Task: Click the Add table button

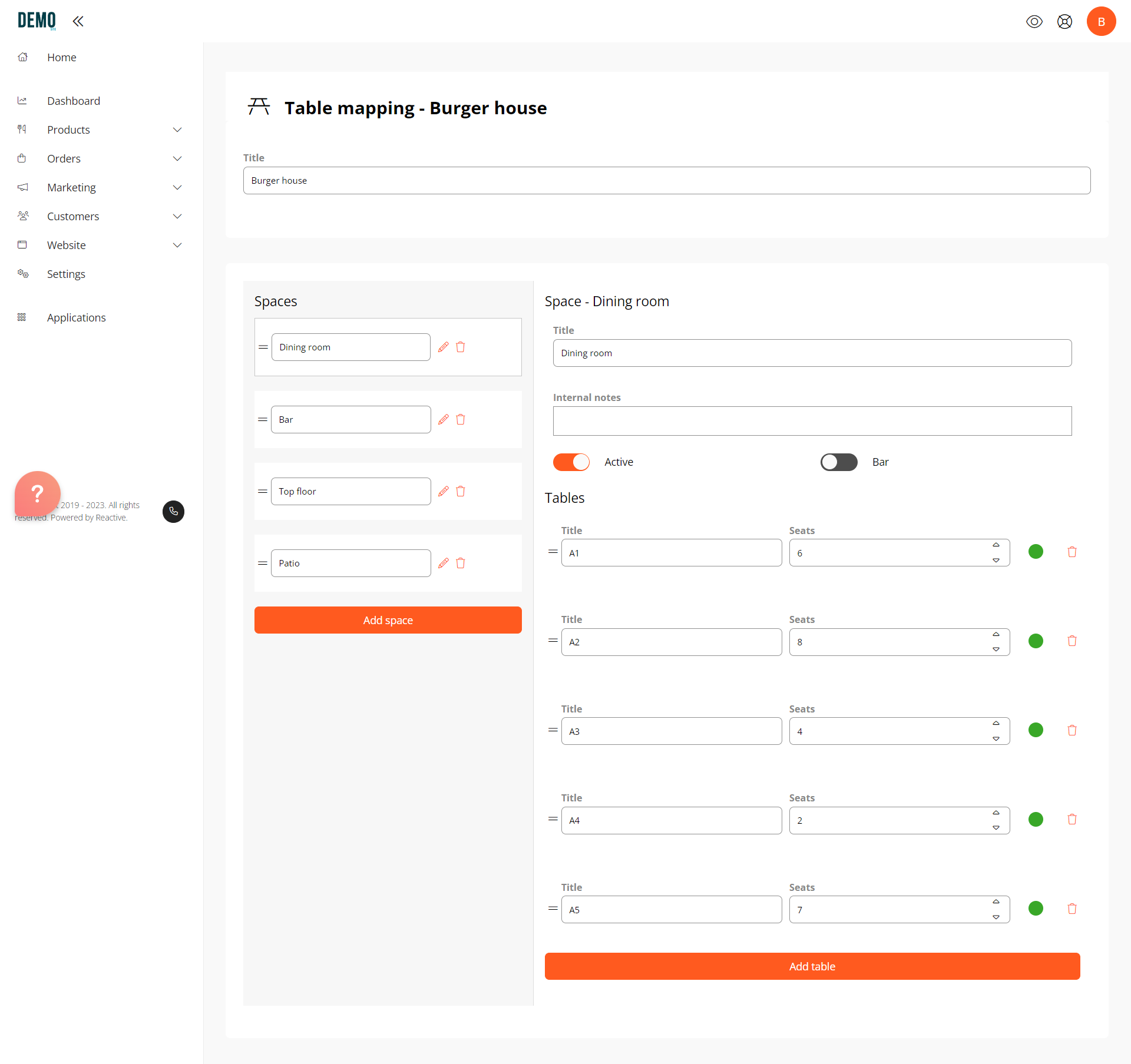Action: pos(812,966)
